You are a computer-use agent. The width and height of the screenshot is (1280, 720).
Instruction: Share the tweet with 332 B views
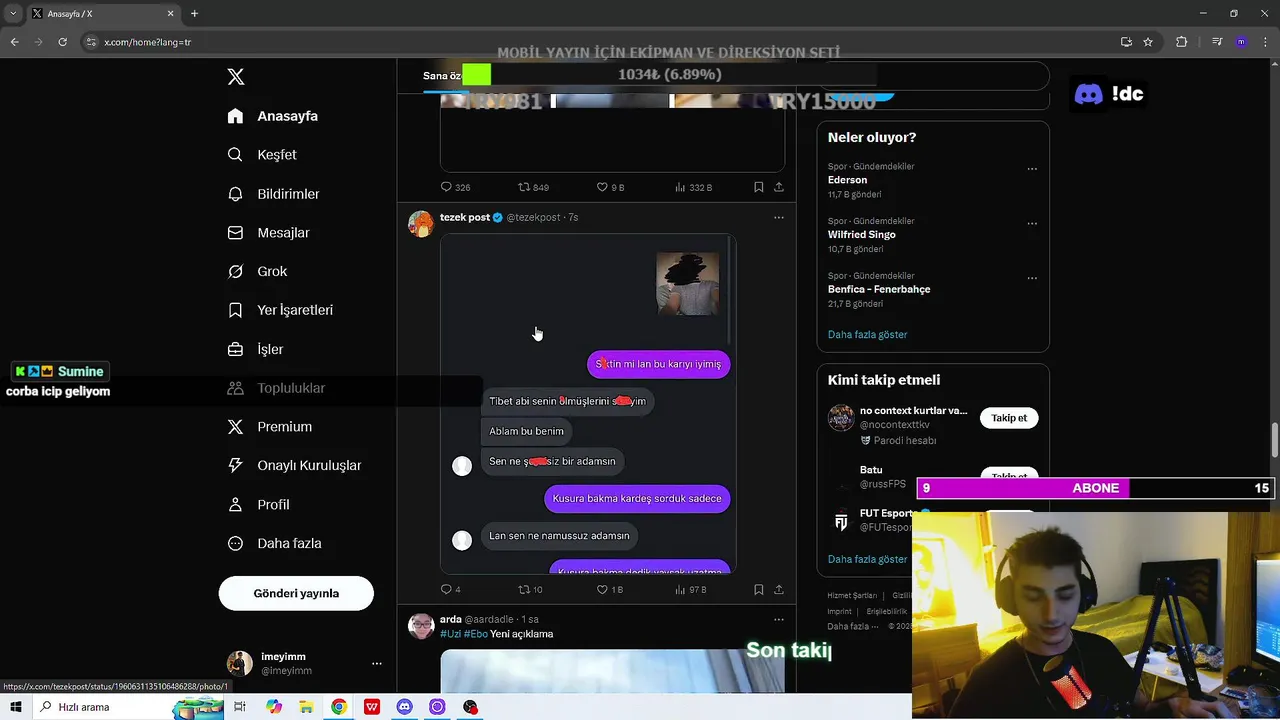click(x=779, y=187)
